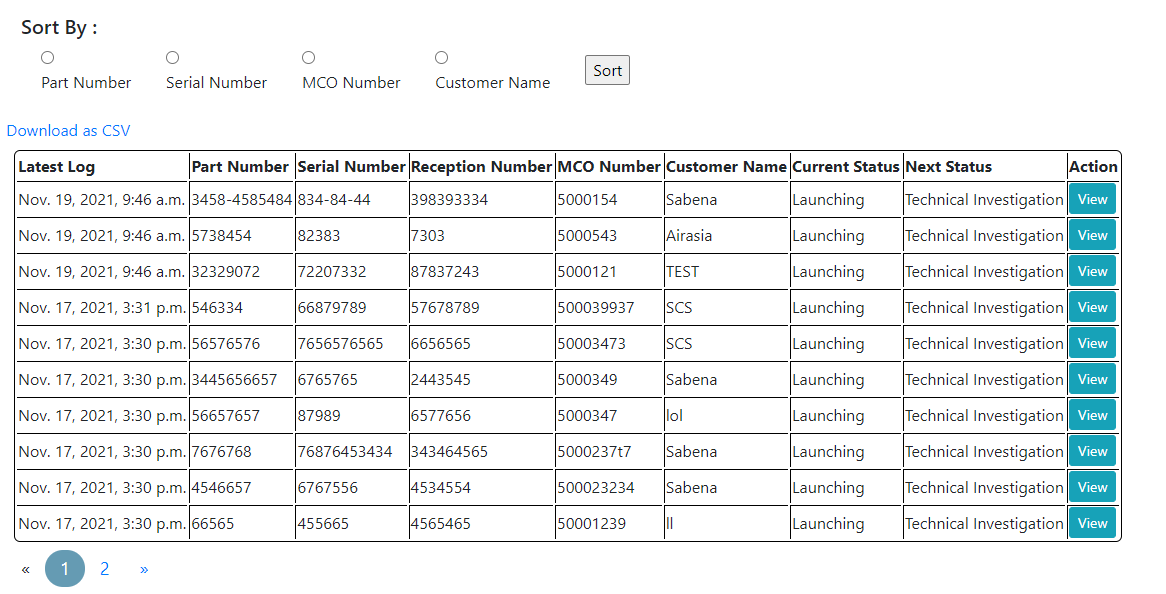This screenshot has height=594, width=1166.
Task: Click part number 66565 cell
Action: (242, 523)
